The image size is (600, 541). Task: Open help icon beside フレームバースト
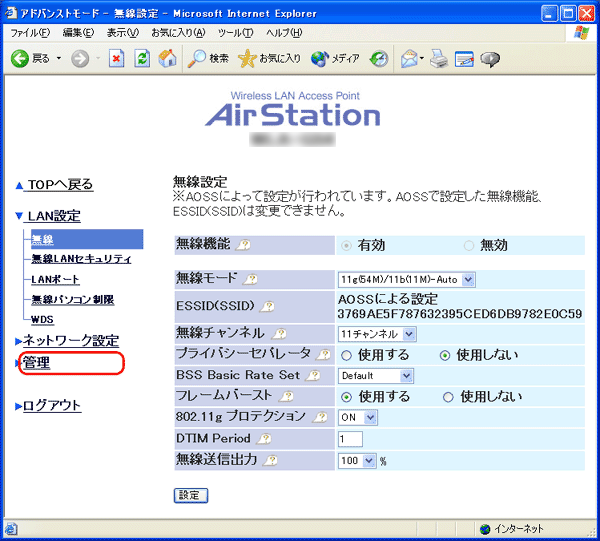[x=287, y=396]
